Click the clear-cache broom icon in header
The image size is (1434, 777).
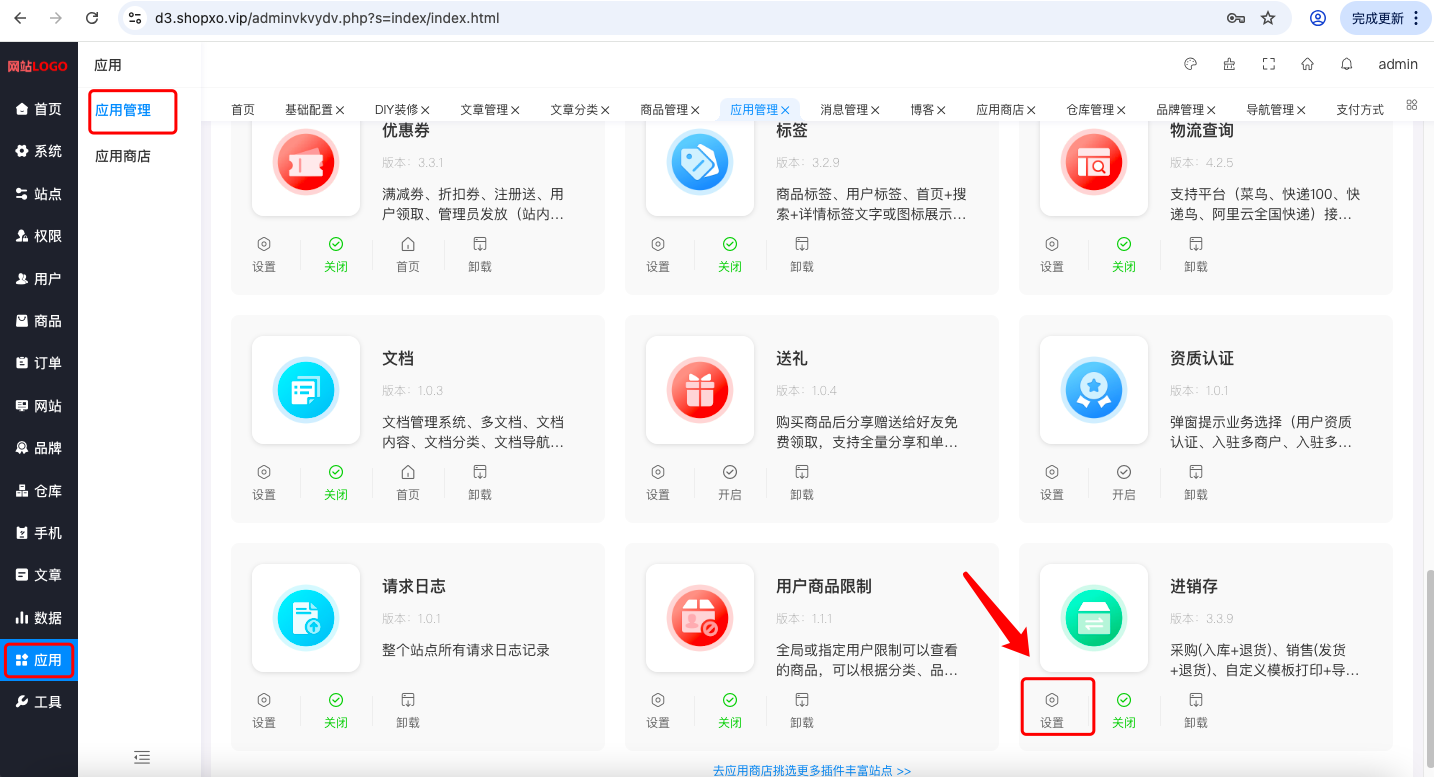(1229, 64)
